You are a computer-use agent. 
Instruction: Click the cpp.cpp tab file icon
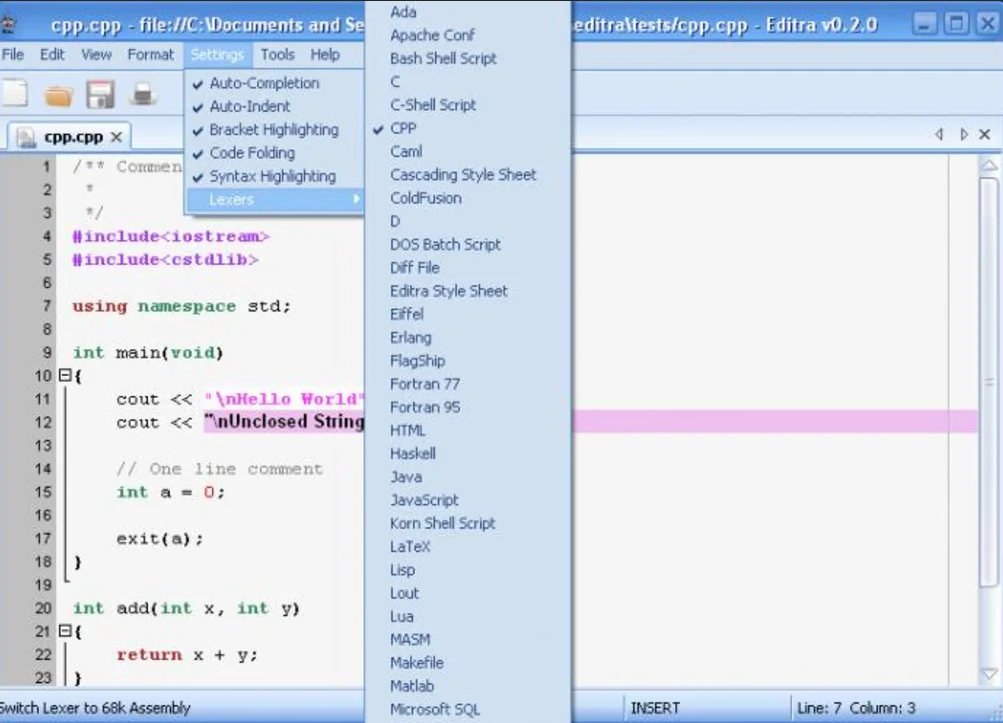[x=26, y=137]
